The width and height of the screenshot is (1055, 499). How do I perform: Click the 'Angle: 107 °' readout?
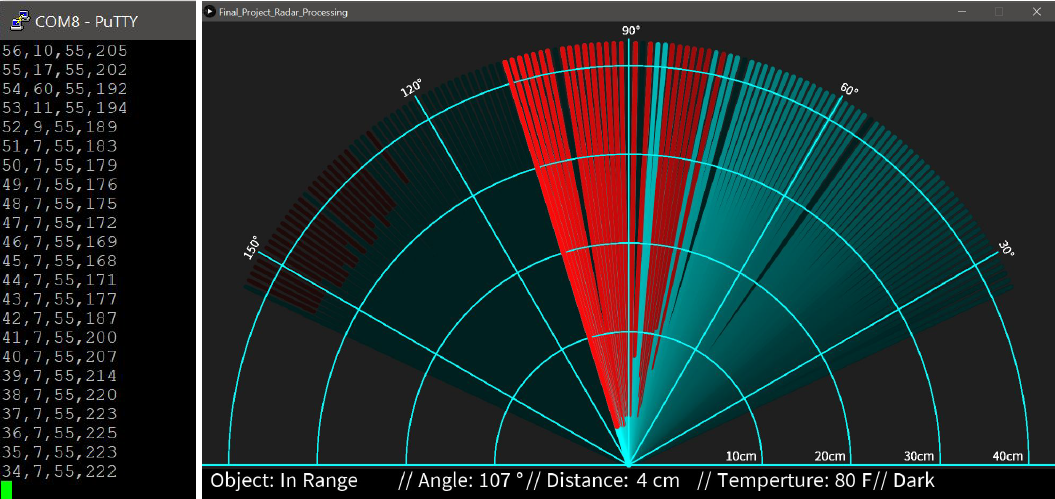click(471, 481)
